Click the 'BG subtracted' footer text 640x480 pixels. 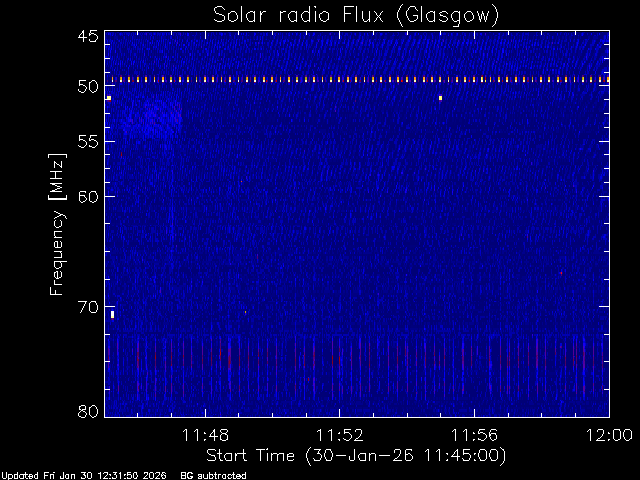[x=213, y=476]
